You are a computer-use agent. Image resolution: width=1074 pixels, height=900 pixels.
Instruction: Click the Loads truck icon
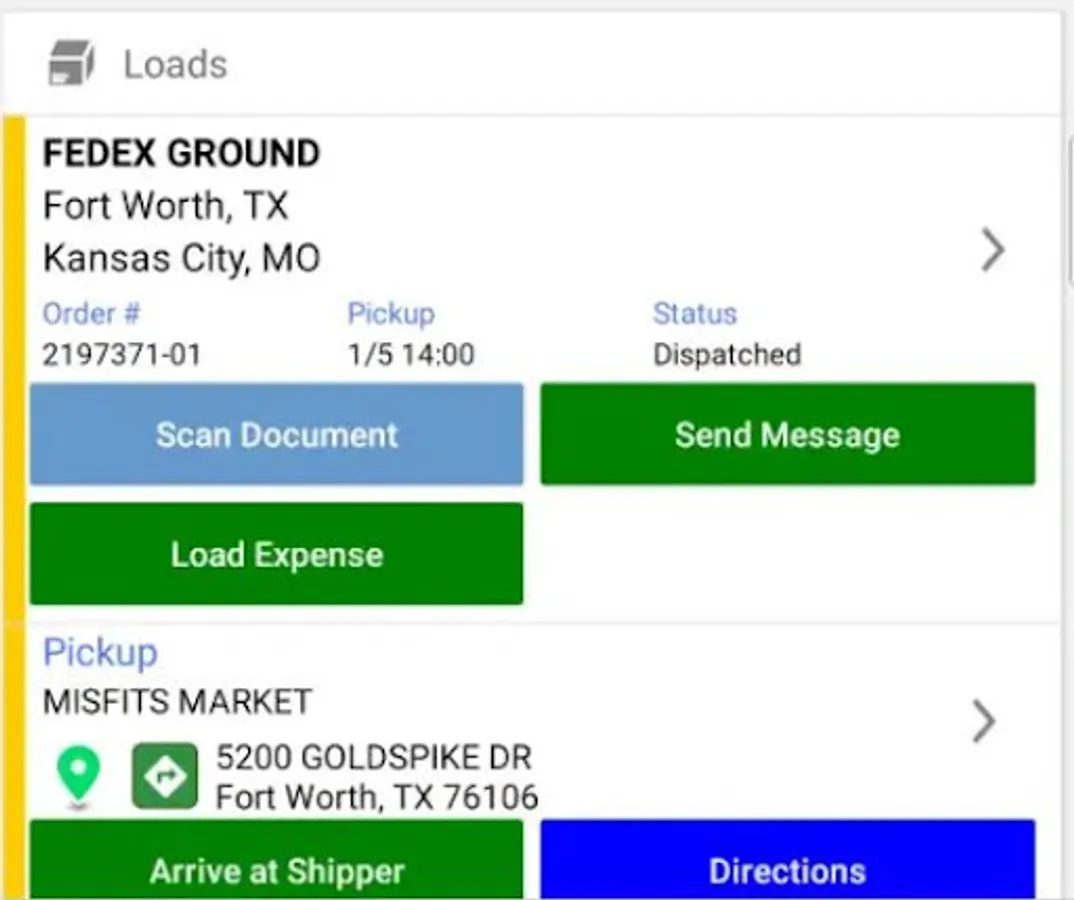71,63
